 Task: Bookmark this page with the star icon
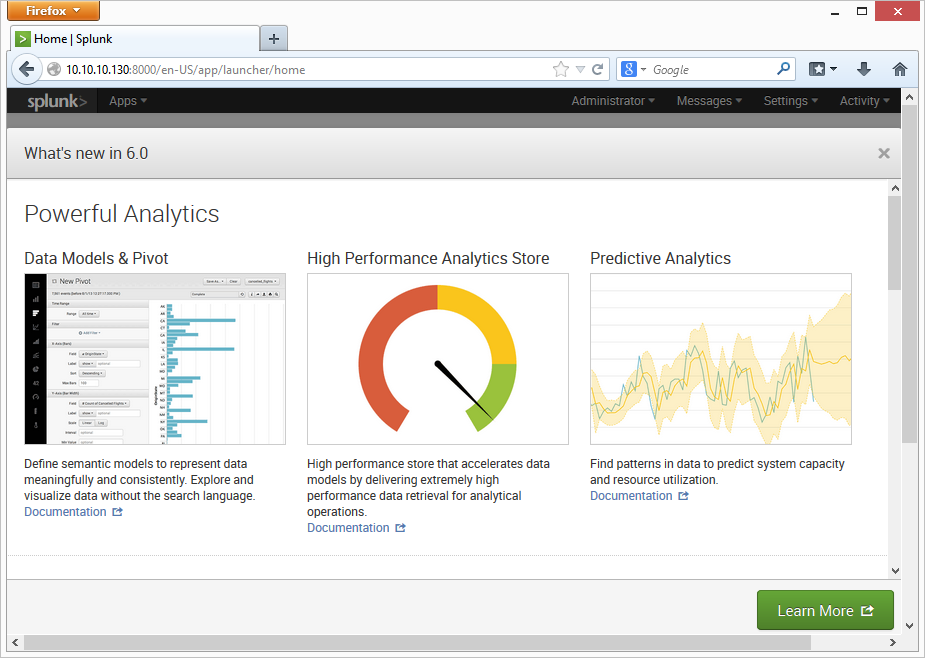pos(560,70)
